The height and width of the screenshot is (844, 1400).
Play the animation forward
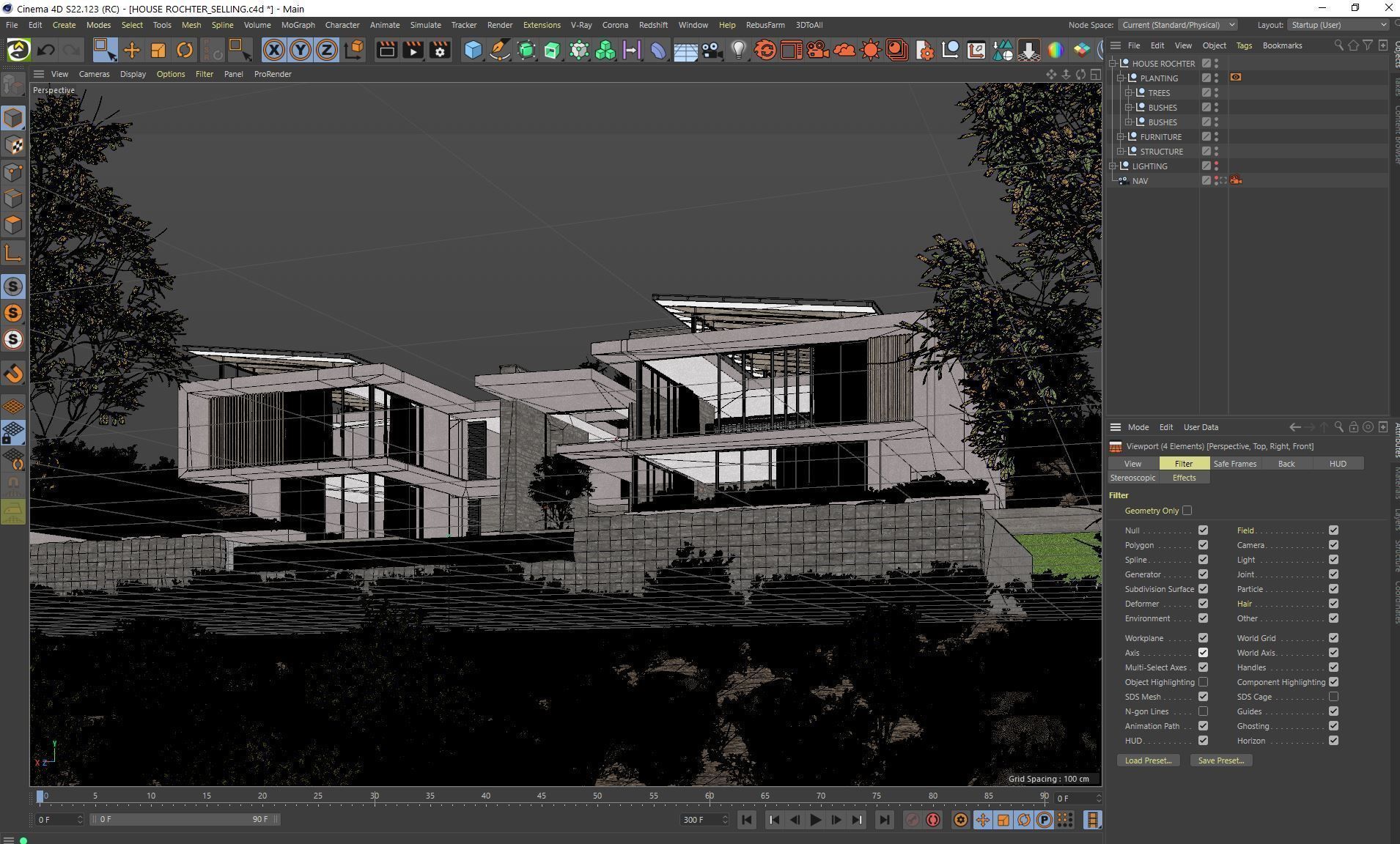(x=815, y=820)
